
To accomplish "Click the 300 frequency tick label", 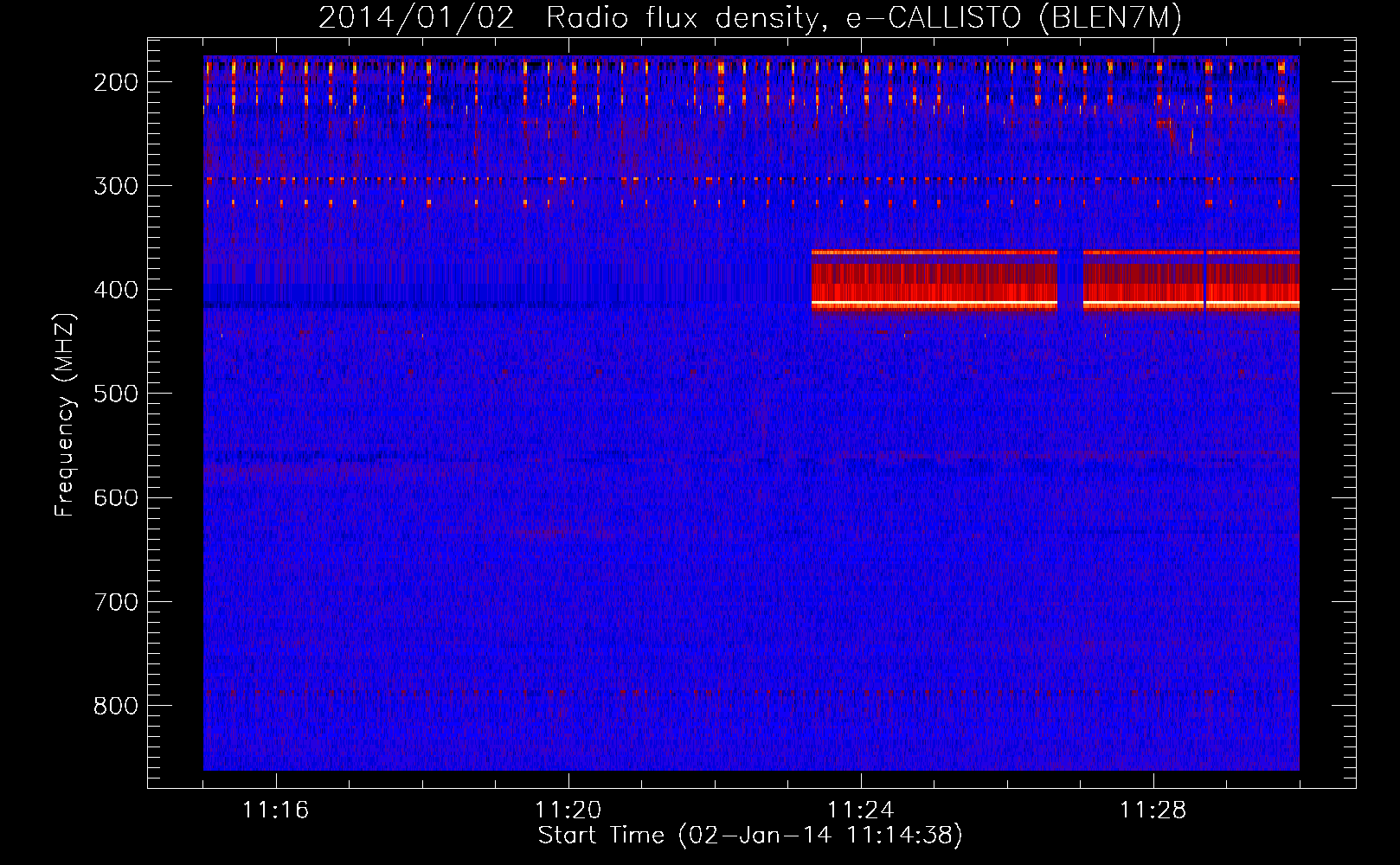I will pos(116,186).
